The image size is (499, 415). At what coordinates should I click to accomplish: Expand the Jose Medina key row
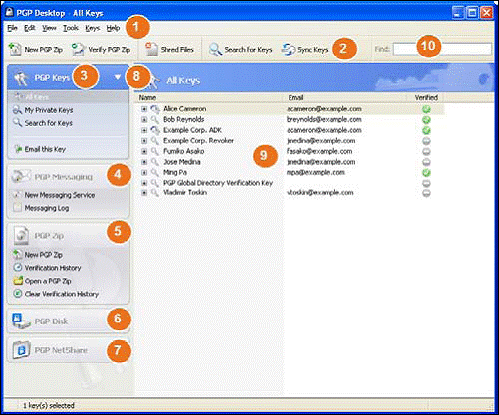144,162
